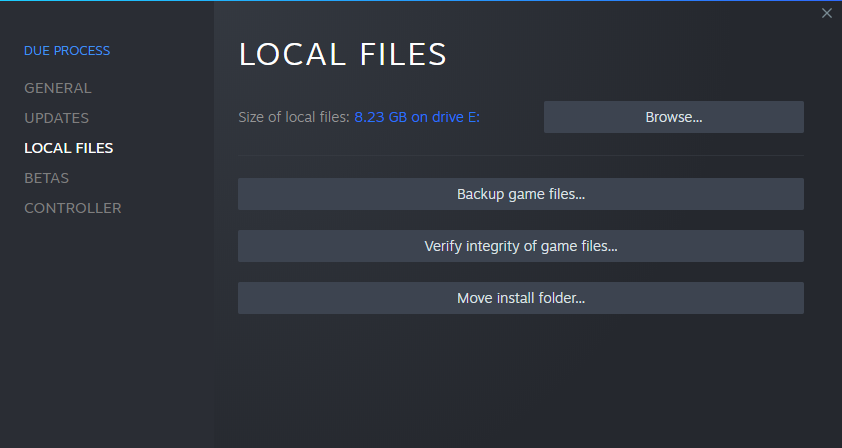Click the Browse... button
The width and height of the screenshot is (842, 448).
point(673,117)
